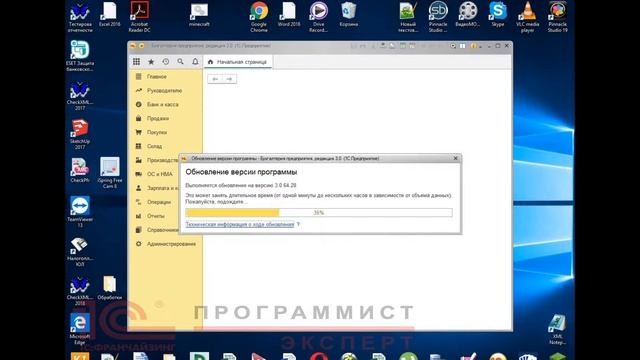Open Microsoft Edge desktop shortcut
The width and height of the screenshot is (640, 360).
[x=80, y=329]
